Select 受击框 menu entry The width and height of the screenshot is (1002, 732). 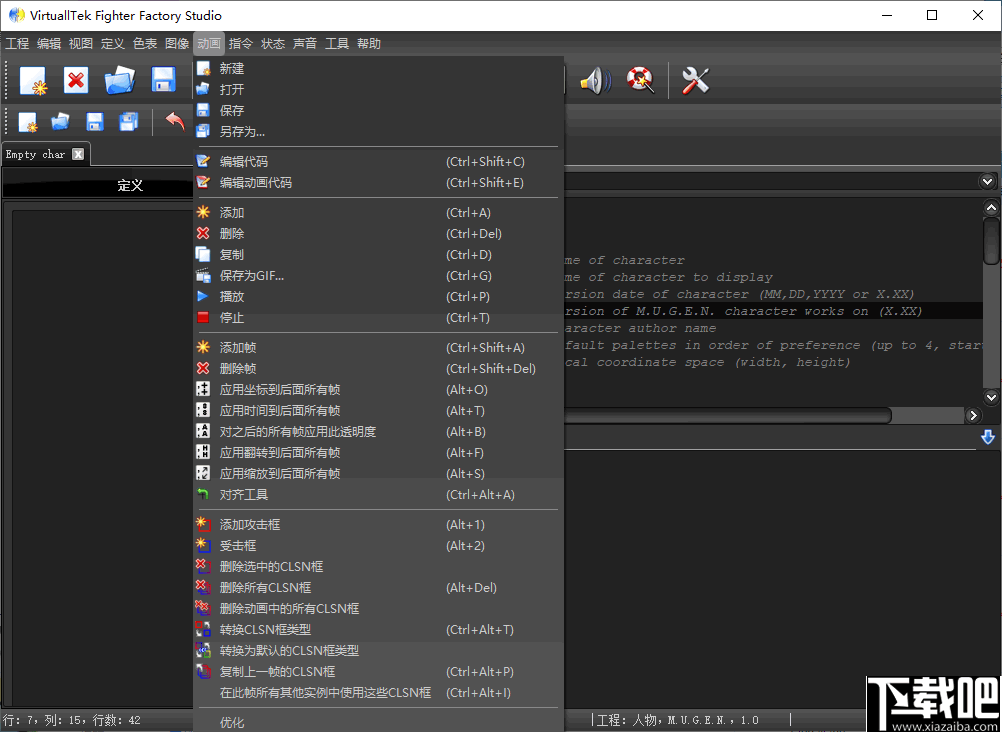pyautogui.click(x=378, y=546)
